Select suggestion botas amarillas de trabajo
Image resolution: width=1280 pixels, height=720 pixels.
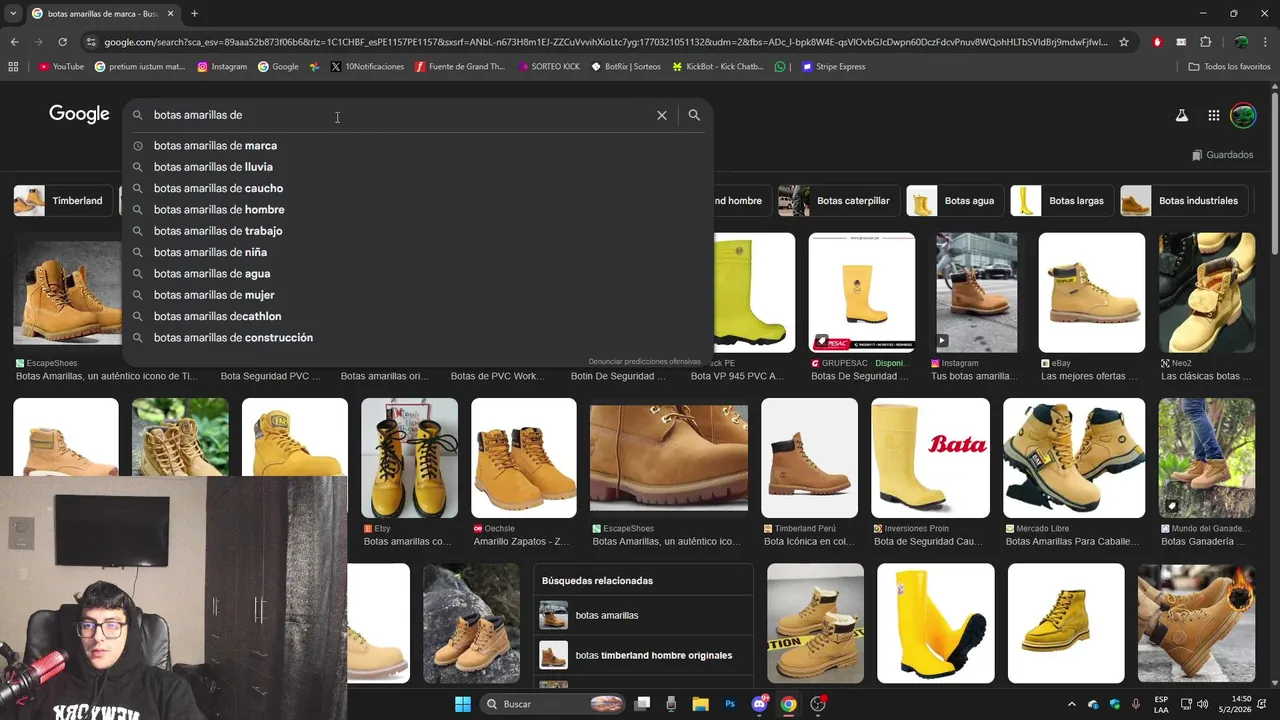click(417, 231)
